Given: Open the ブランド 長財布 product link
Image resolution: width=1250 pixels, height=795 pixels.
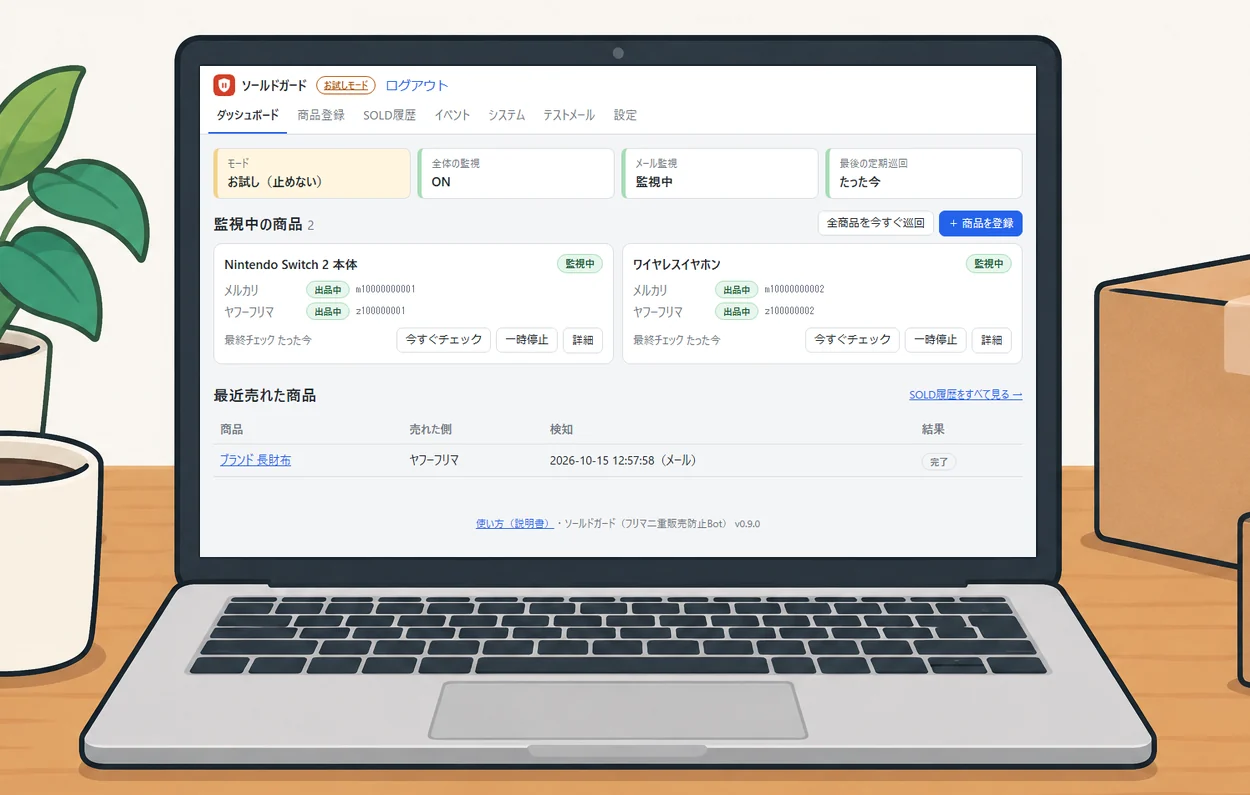Looking at the screenshot, I should 256,461.
